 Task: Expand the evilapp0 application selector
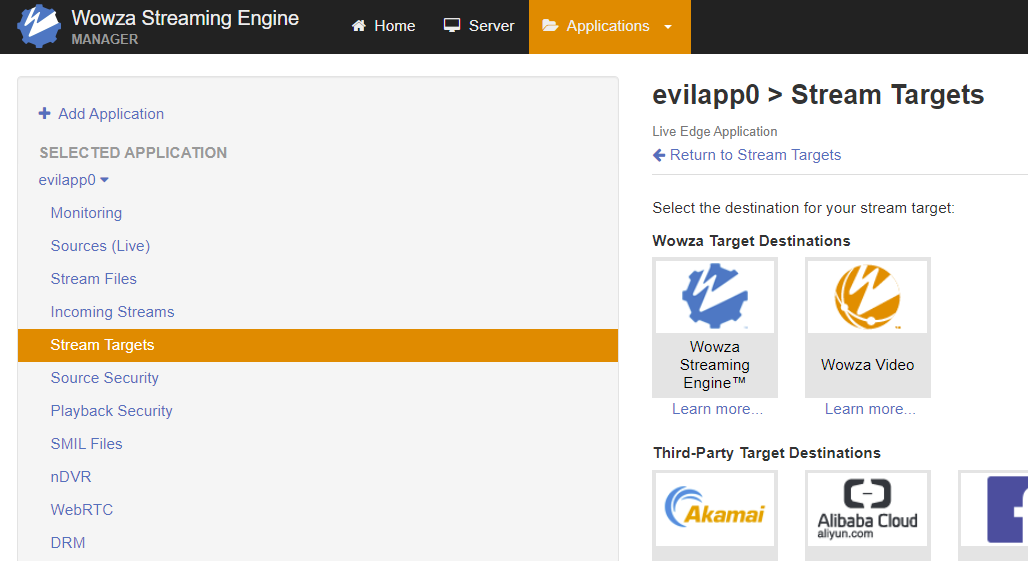[73, 180]
